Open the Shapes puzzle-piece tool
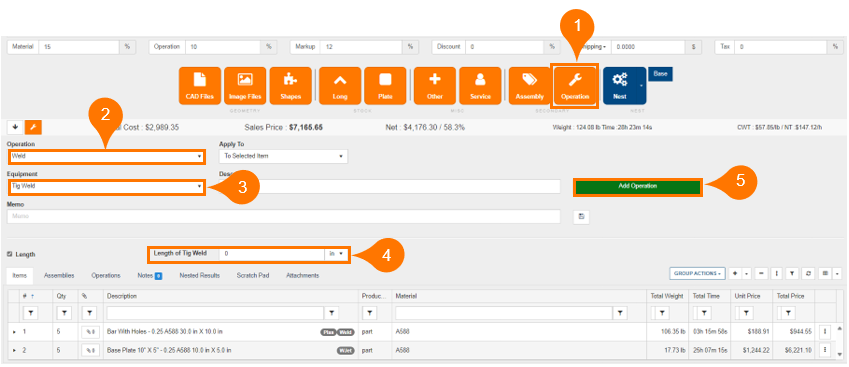Image resolution: width=849 pixels, height=367 pixels. pyautogui.click(x=291, y=86)
